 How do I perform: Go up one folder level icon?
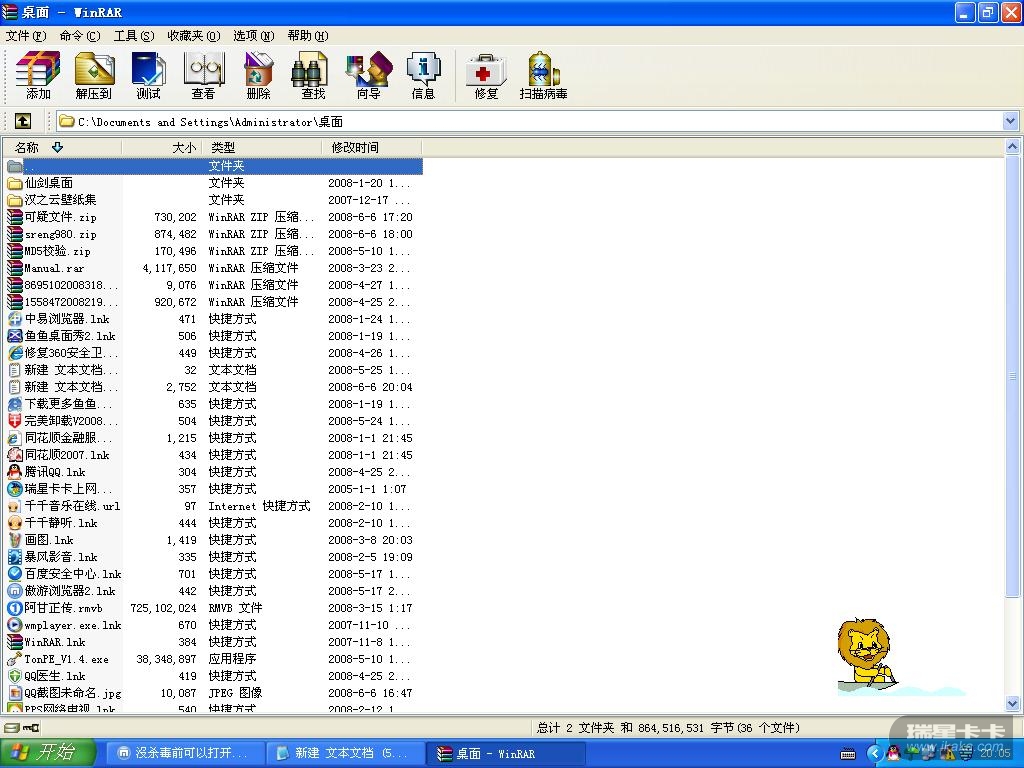22,121
